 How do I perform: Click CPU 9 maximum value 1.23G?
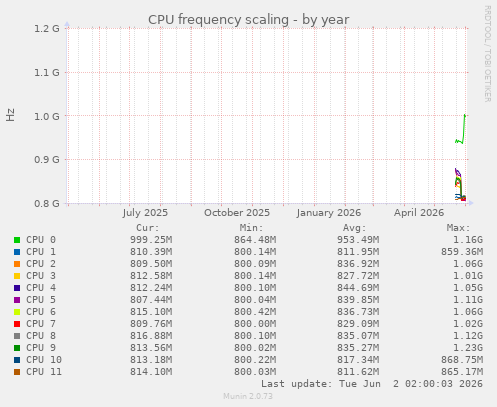[x=468, y=348]
